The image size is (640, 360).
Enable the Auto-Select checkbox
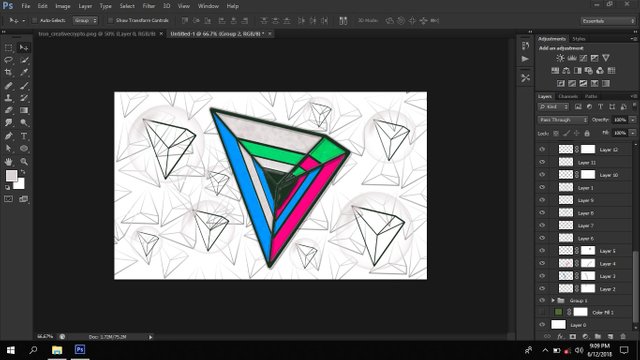pyautogui.click(x=35, y=20)
